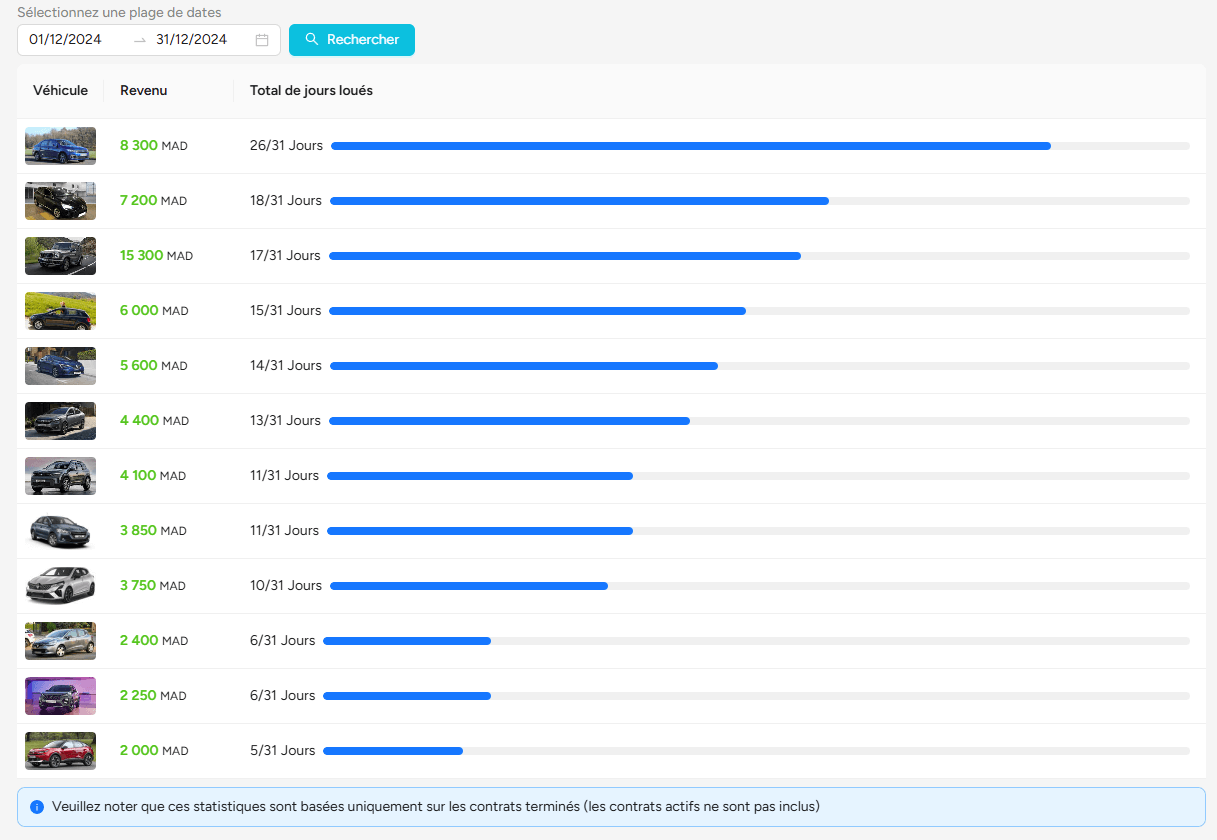The height and width of the screenshot is (840, 1217).
Task: Open the vehicle thumbnail earning 8 300 MAD
Action: pyautogui.click(x=60, y=146)
